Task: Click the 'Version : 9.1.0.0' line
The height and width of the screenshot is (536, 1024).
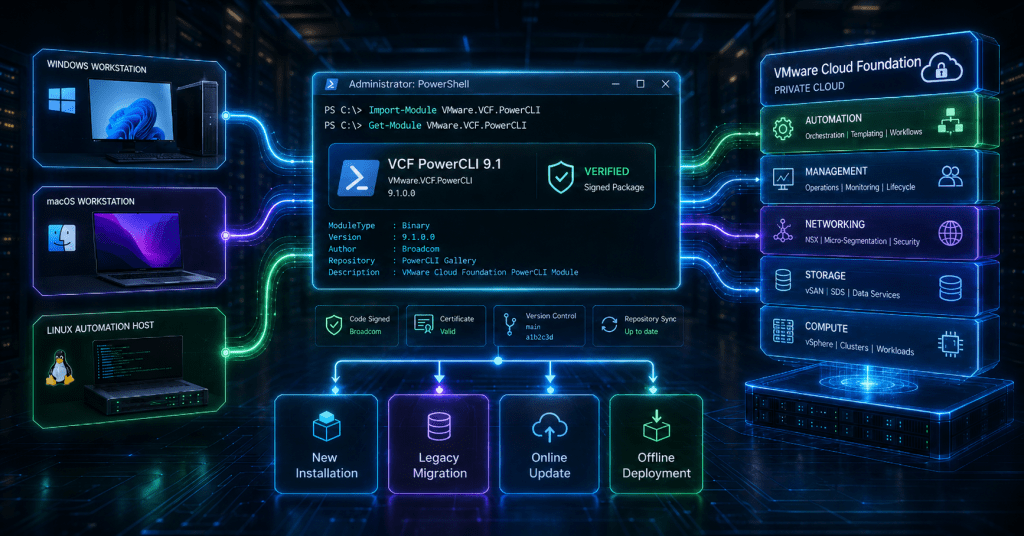Action: coord(381,237)
